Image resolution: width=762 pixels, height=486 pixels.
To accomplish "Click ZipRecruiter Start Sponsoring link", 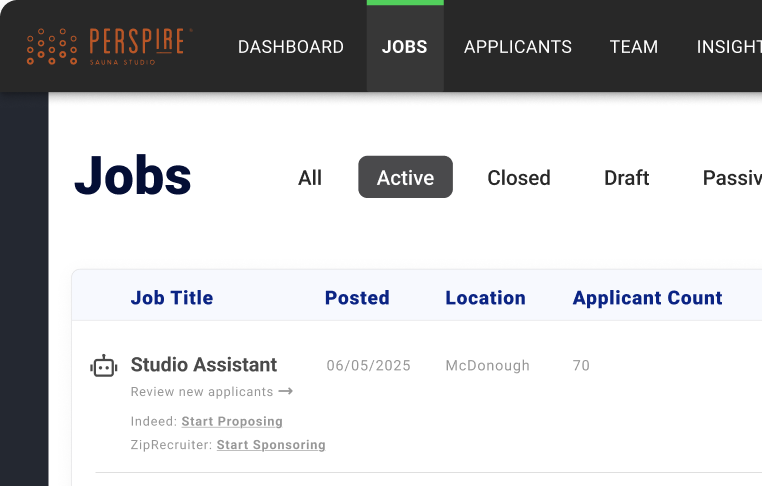I will pyautogui.click(x=271, y=445).
